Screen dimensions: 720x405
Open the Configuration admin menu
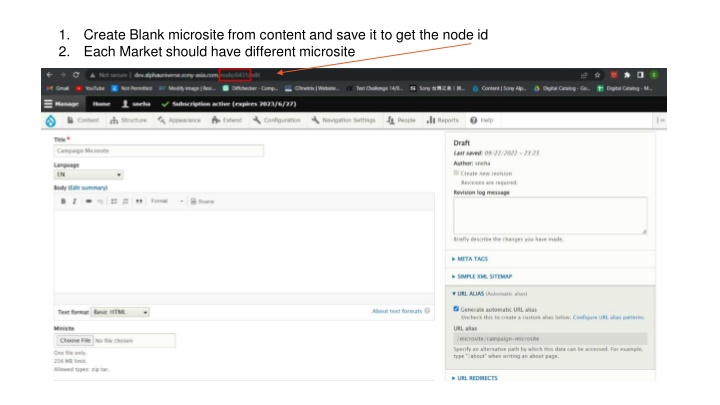tap(276, 120)
